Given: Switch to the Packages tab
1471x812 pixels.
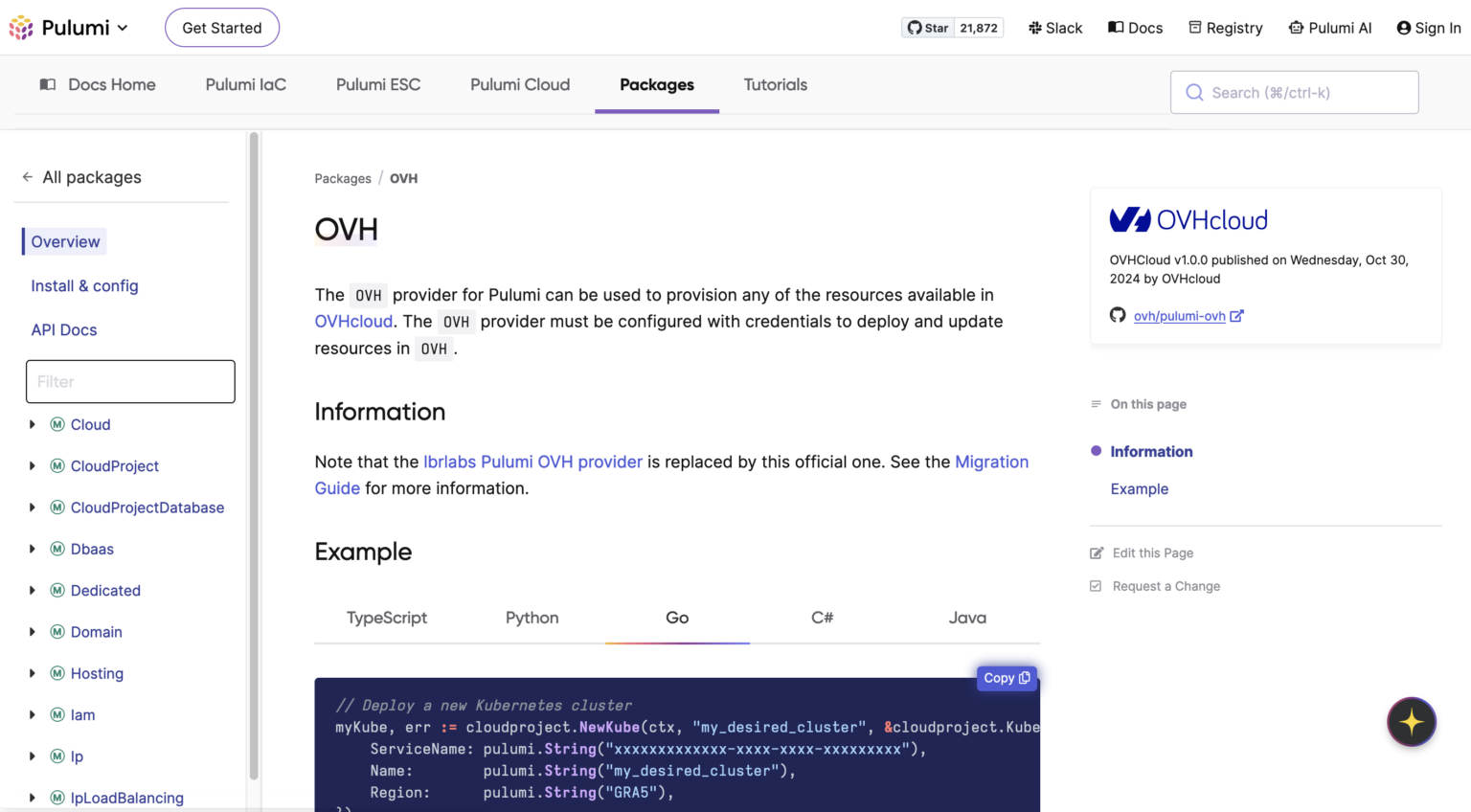Looking at the screenshot, I should pyautogui.click(x=657, y=84).
